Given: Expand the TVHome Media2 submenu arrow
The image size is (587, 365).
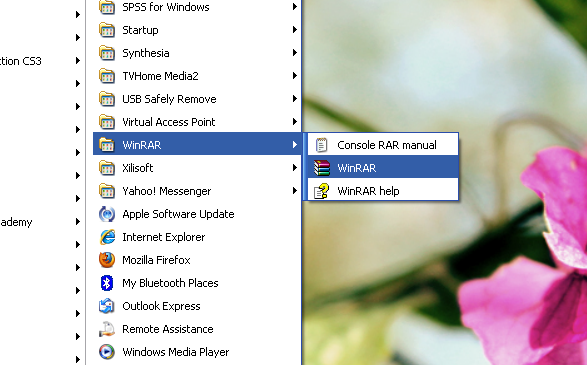Looking at the screenshot, I should [x=295, y=76].
